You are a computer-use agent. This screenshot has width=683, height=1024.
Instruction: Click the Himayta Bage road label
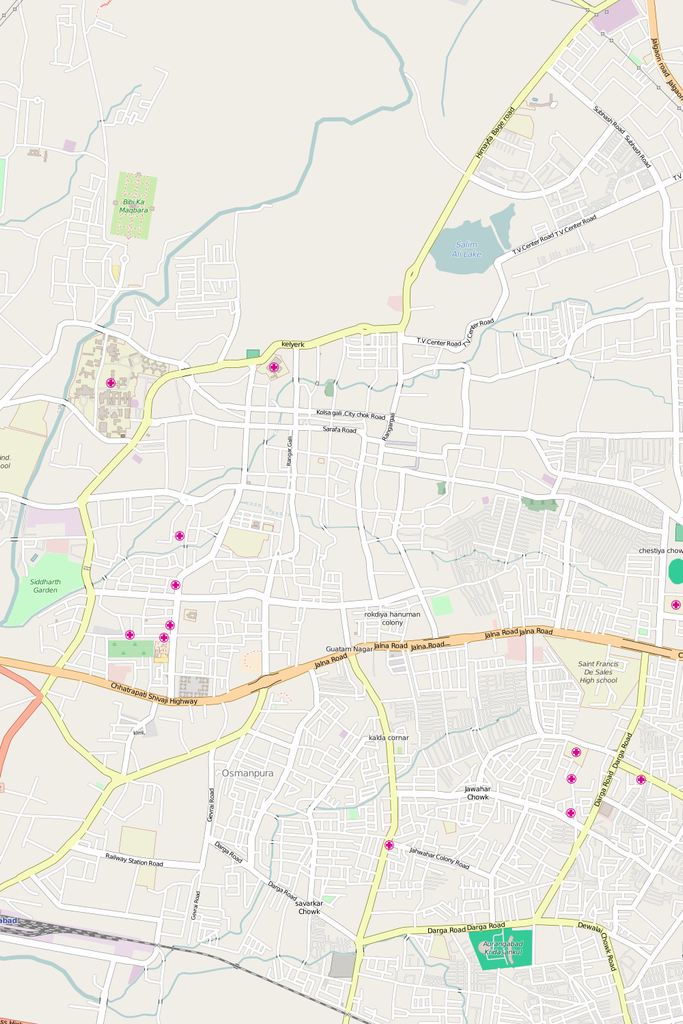click(x=495, y=133)
